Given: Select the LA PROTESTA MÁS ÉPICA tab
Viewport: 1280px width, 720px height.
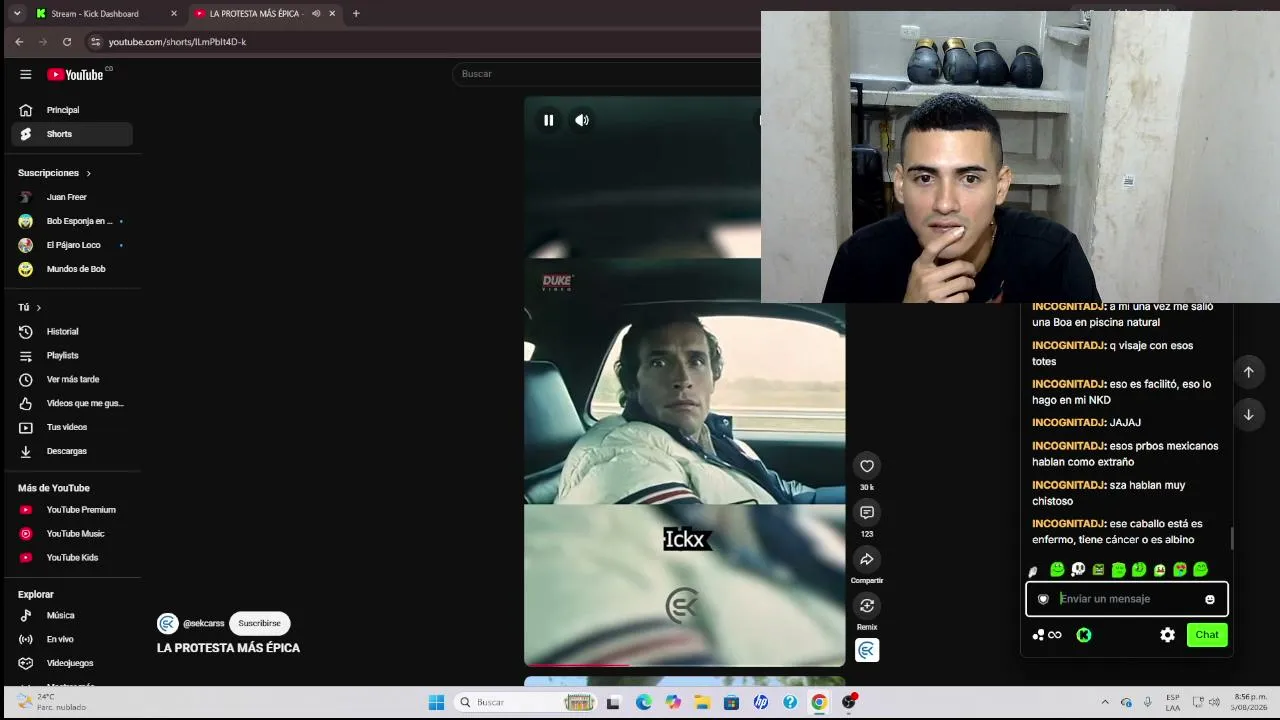Looking at the screenshot, I should point(265,13).
